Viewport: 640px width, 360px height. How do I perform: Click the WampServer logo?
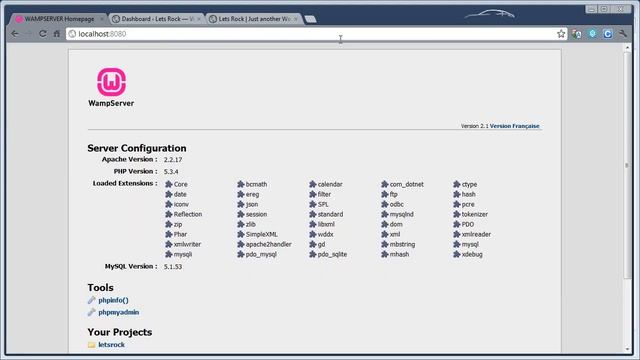(x=111, y=88)
